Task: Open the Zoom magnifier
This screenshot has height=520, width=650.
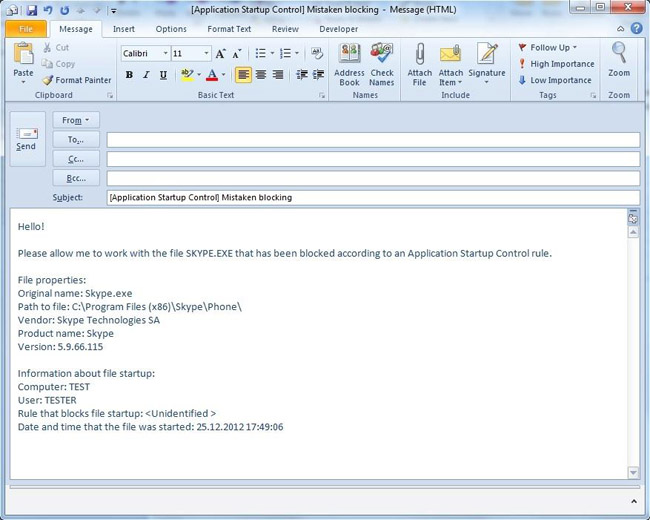Action: point(619,54)
